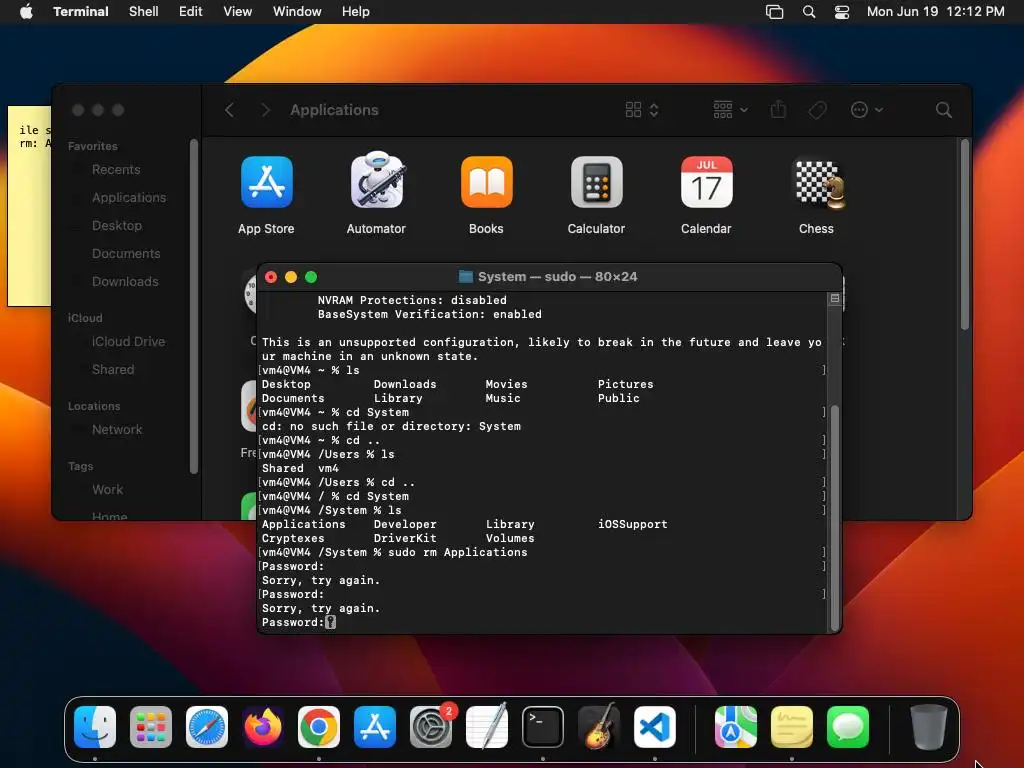
Task: Open the Shell menu
Action: 144,12
